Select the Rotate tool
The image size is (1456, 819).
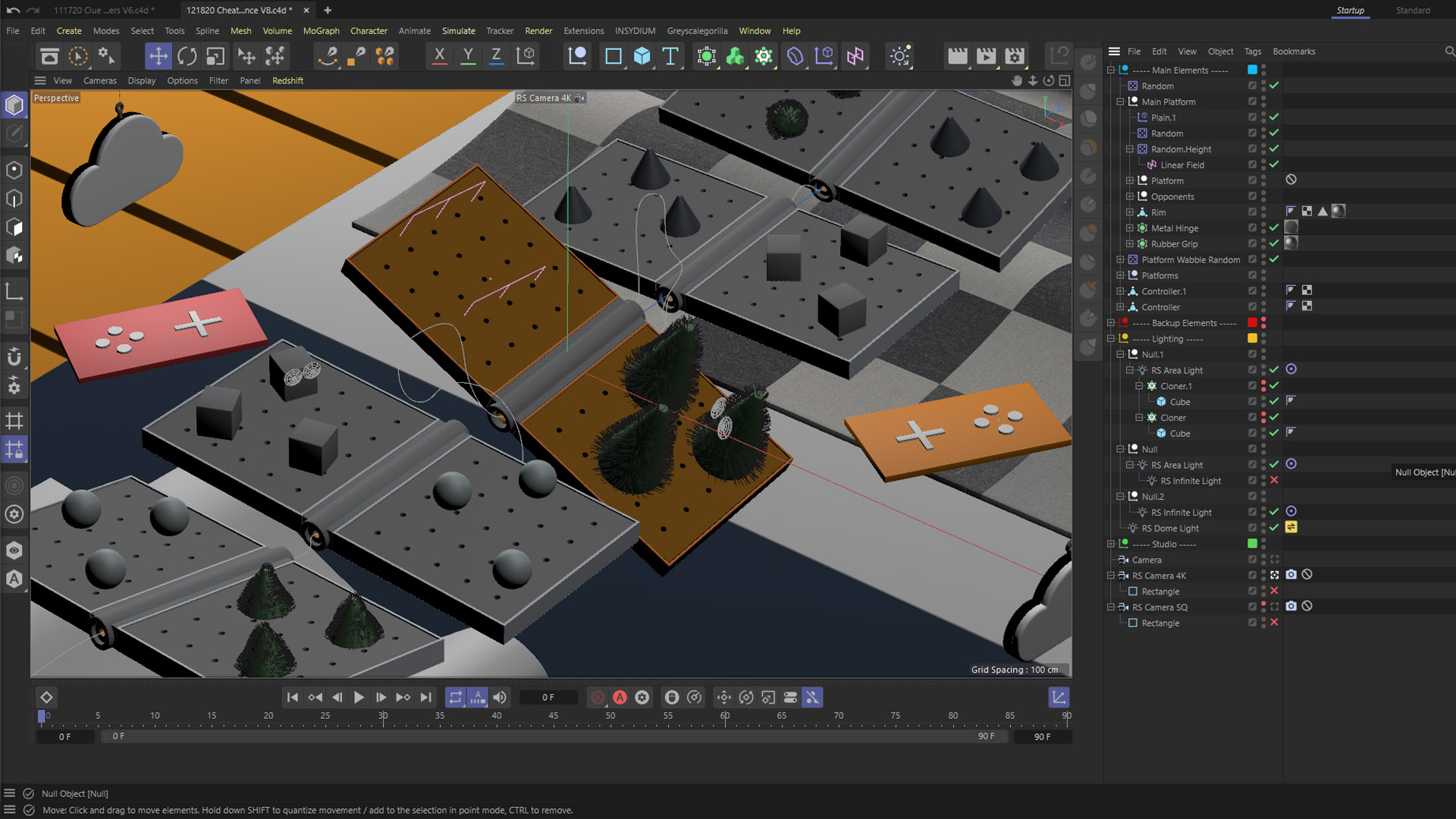tap(187, 56)
